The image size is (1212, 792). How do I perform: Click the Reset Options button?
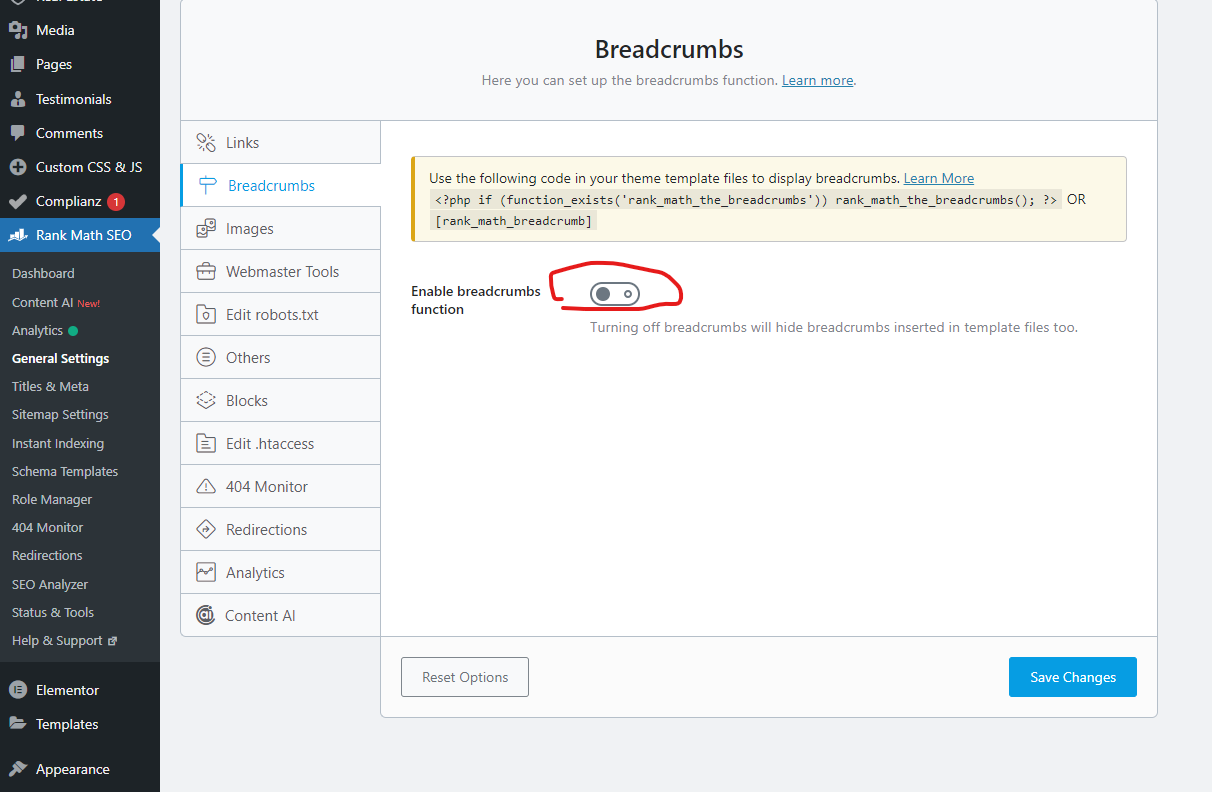(465, 677)
